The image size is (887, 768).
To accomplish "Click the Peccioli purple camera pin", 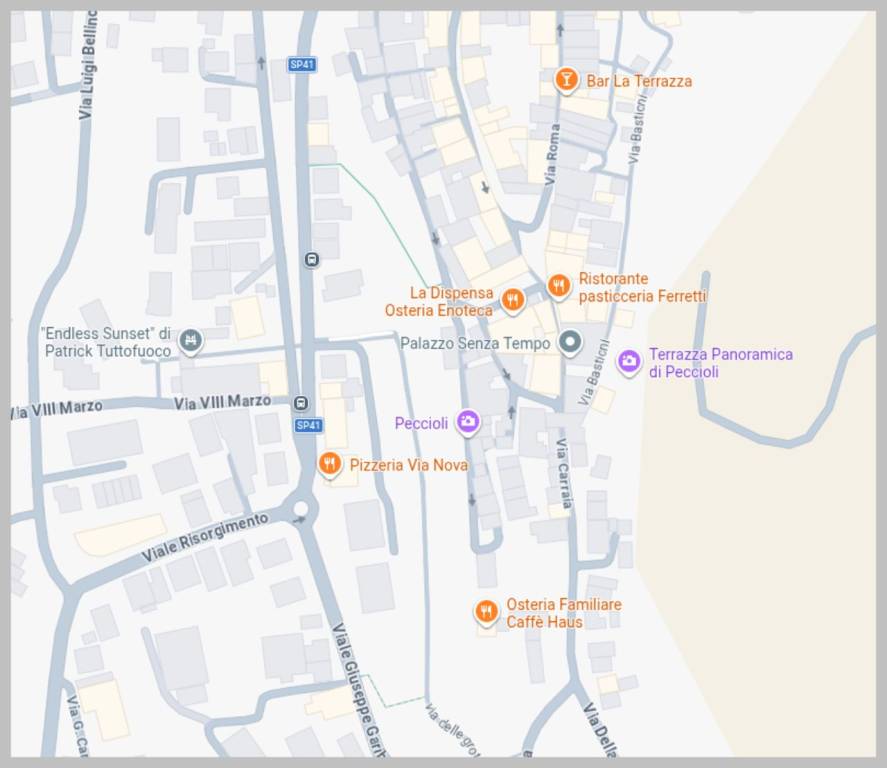I will 468,422.
